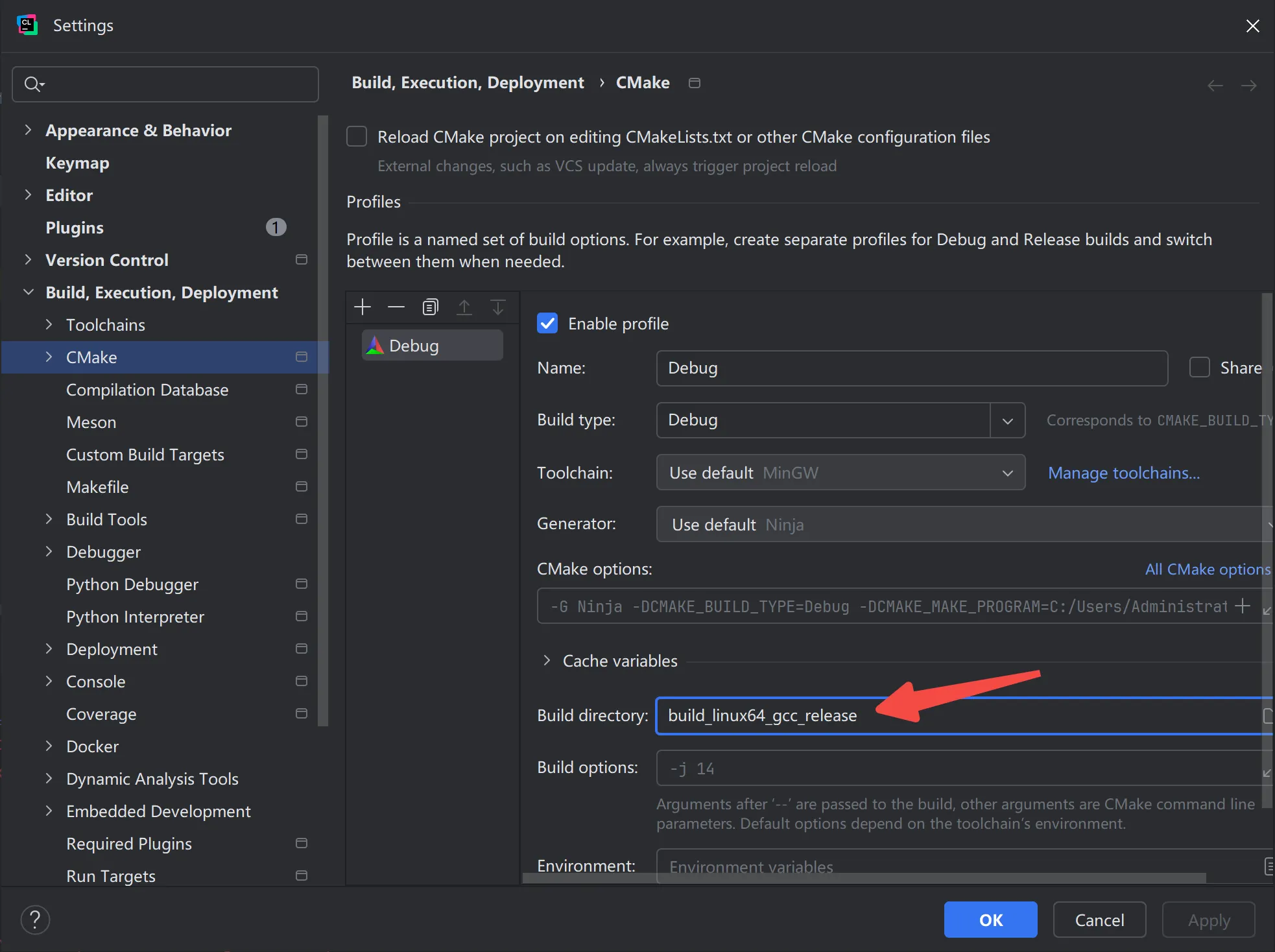Focus the settings search box

[x=165, y=84]
